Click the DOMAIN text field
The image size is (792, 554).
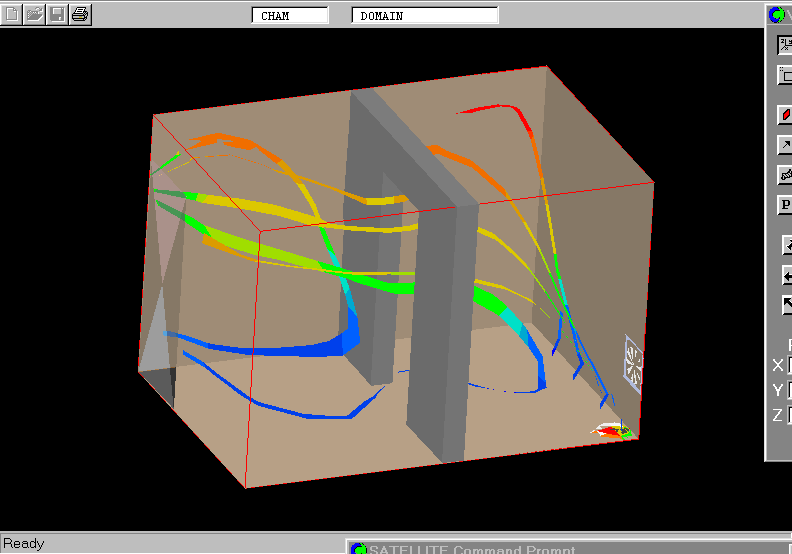pos(424,16)
